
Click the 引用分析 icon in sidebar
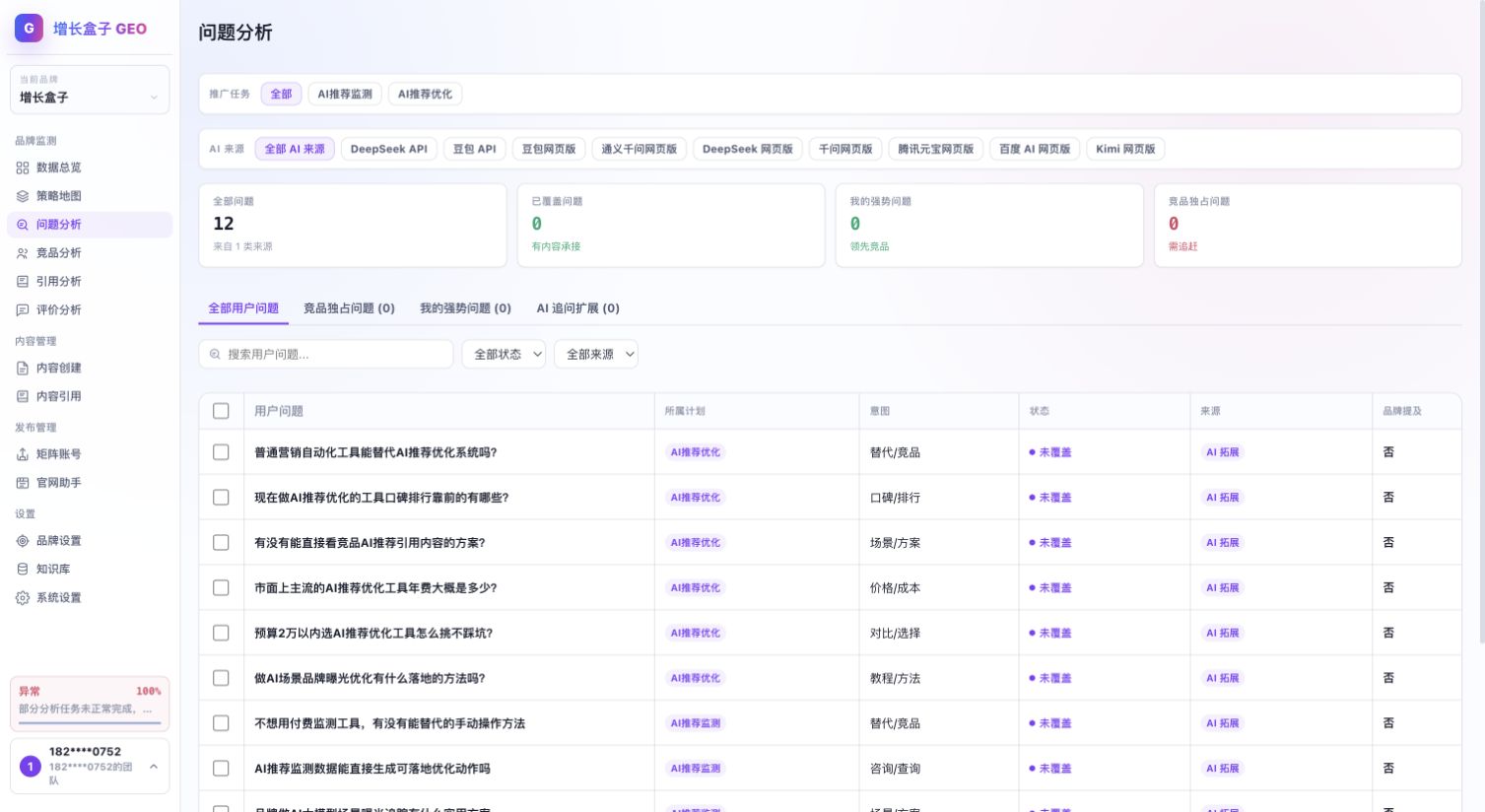(x=23, y=282)
